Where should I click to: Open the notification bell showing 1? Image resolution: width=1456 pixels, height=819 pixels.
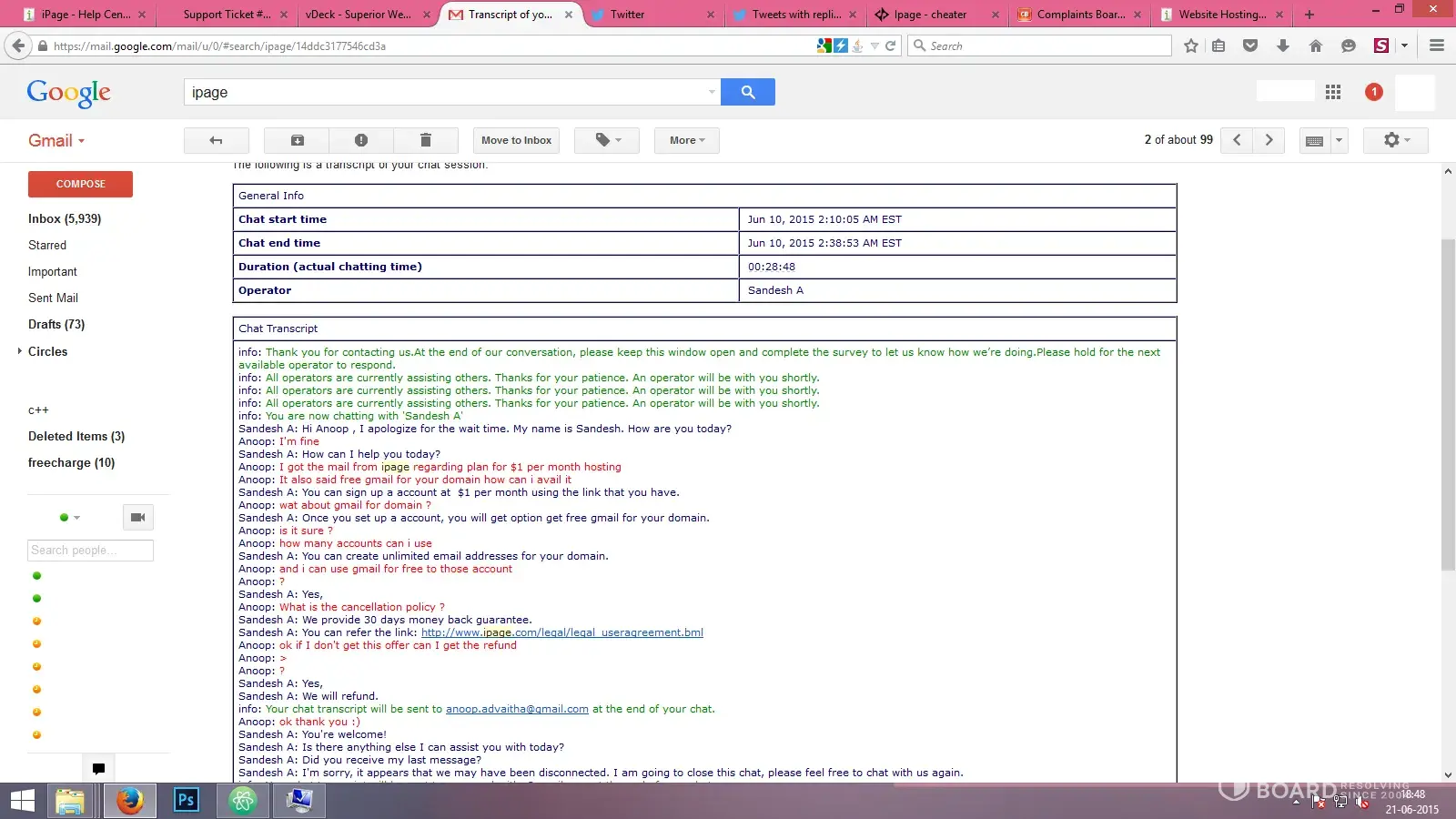(x=1373, y=92)
